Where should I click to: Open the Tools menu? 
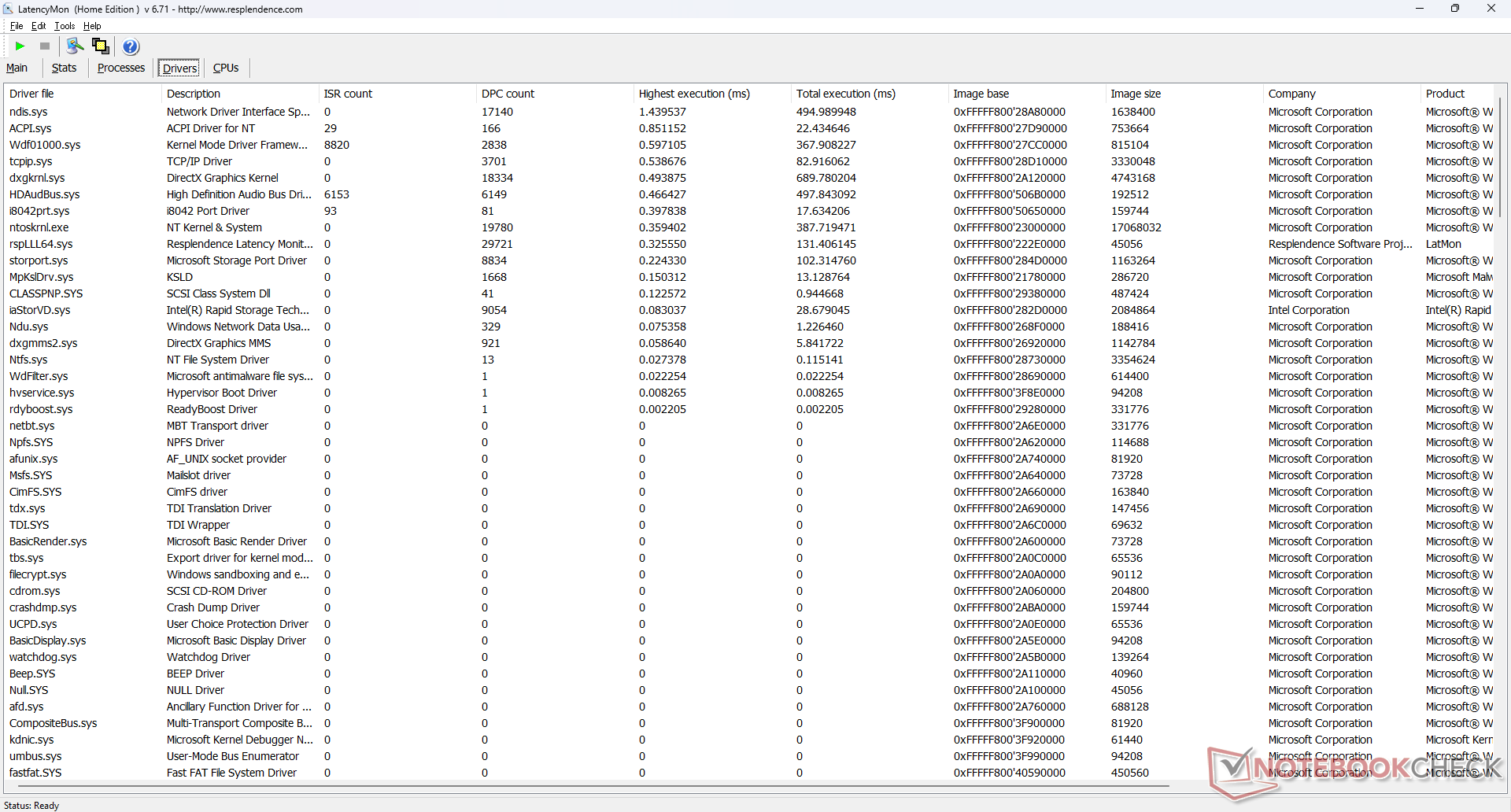pos(65,26)
